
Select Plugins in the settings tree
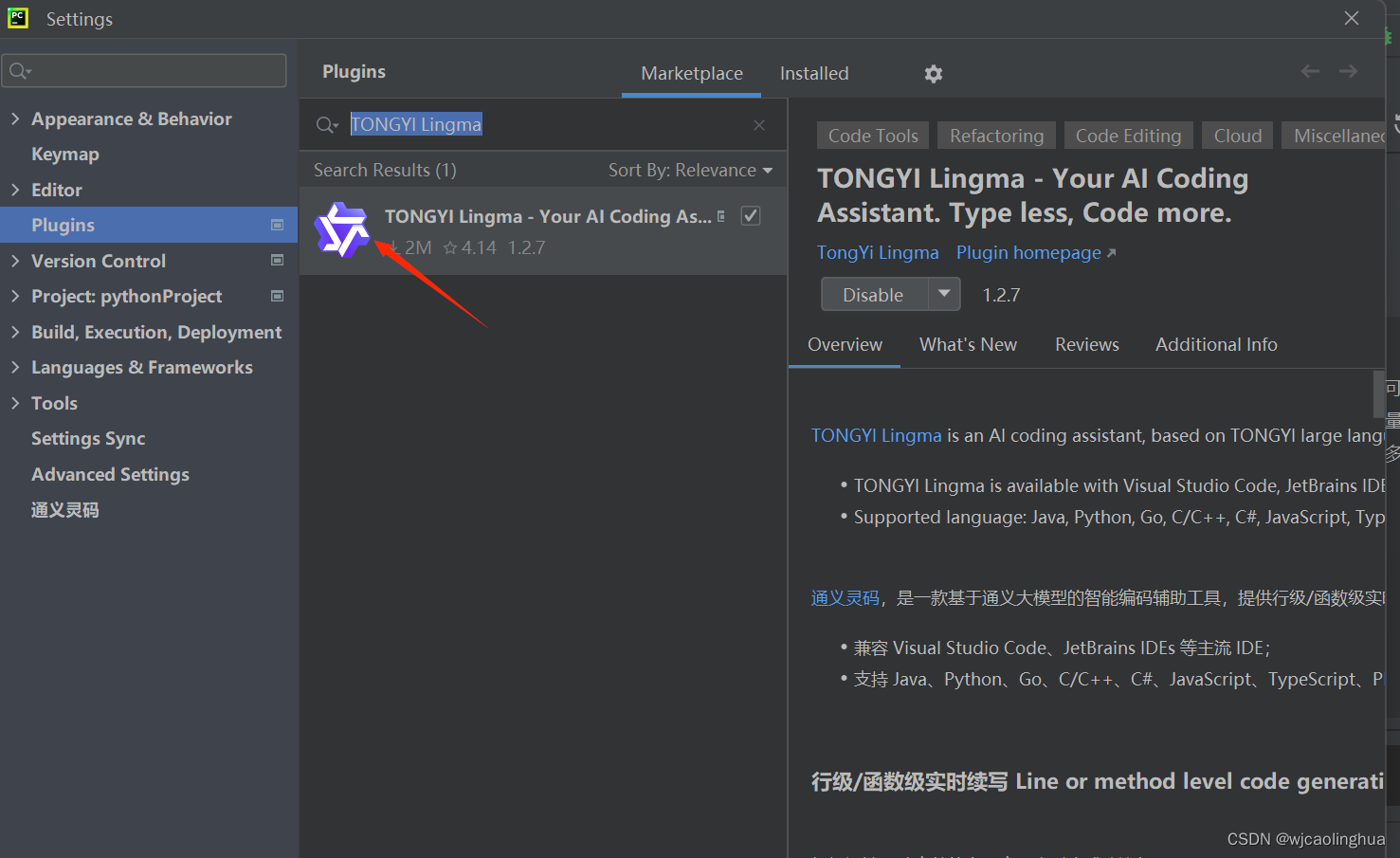(149, 225)
